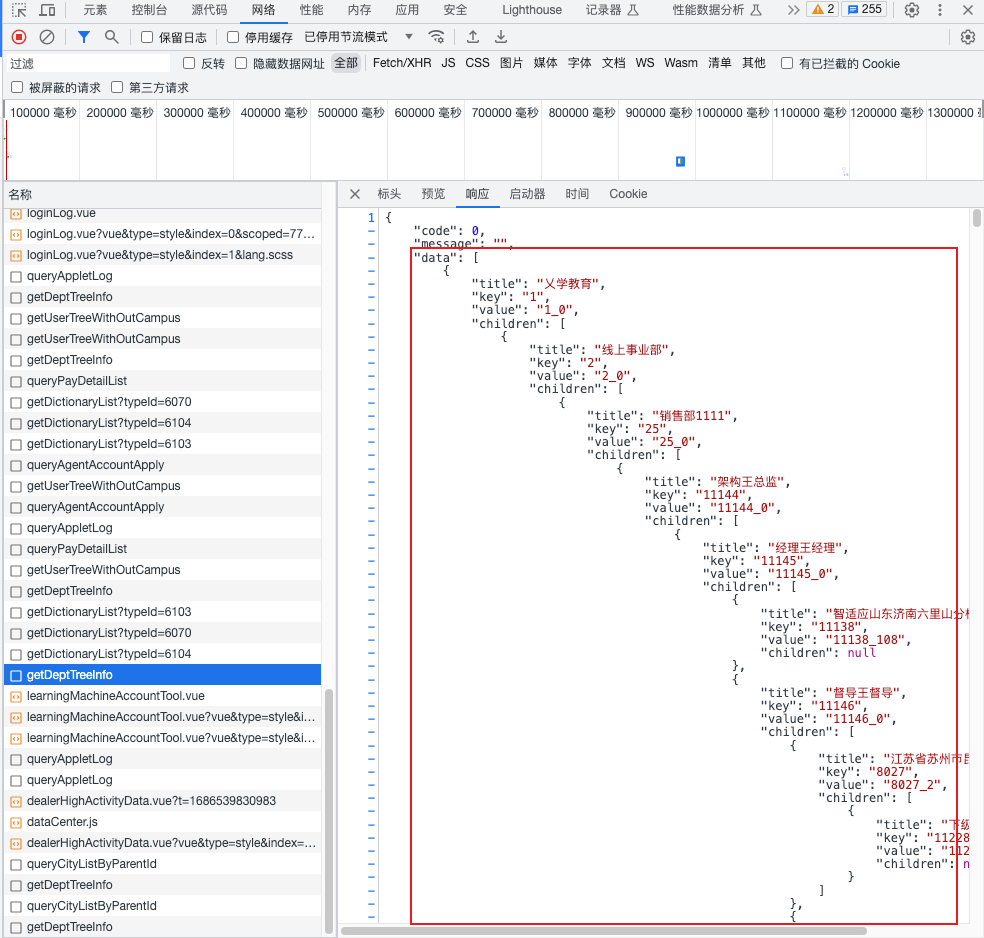Open network conditions wifi icon
Image resolution: width=984 pixels, height=938 pixels.
[x=436, y=37]
